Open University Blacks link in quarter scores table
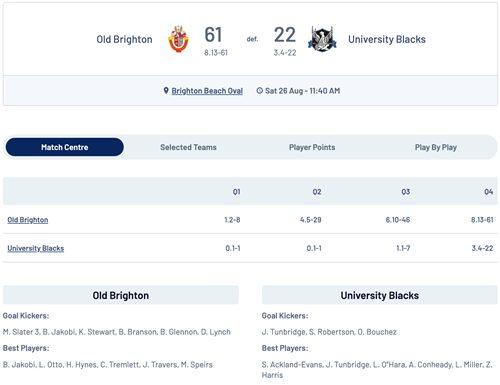This screenshot has height=385, width=500. click(x=36, y=248)
